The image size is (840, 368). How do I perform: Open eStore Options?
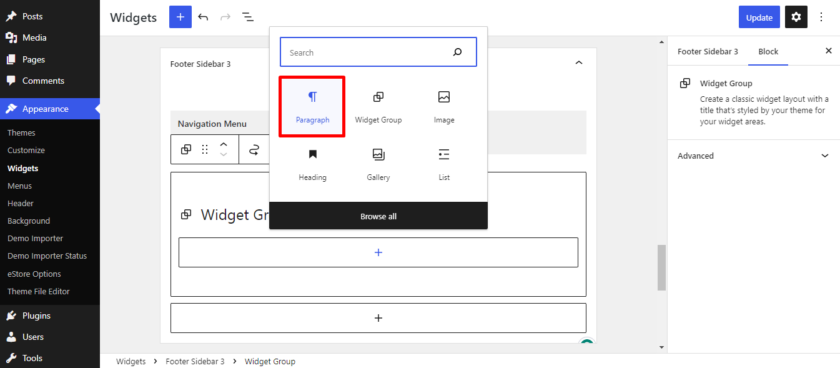tap(34, 274)
